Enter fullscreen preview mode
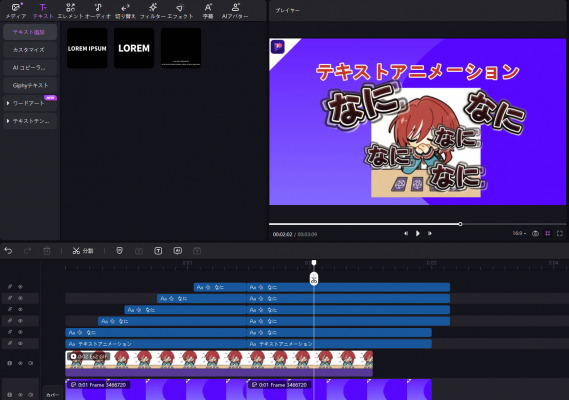Image resolution: width=569 pixels, height=400 pixels. 560,233
